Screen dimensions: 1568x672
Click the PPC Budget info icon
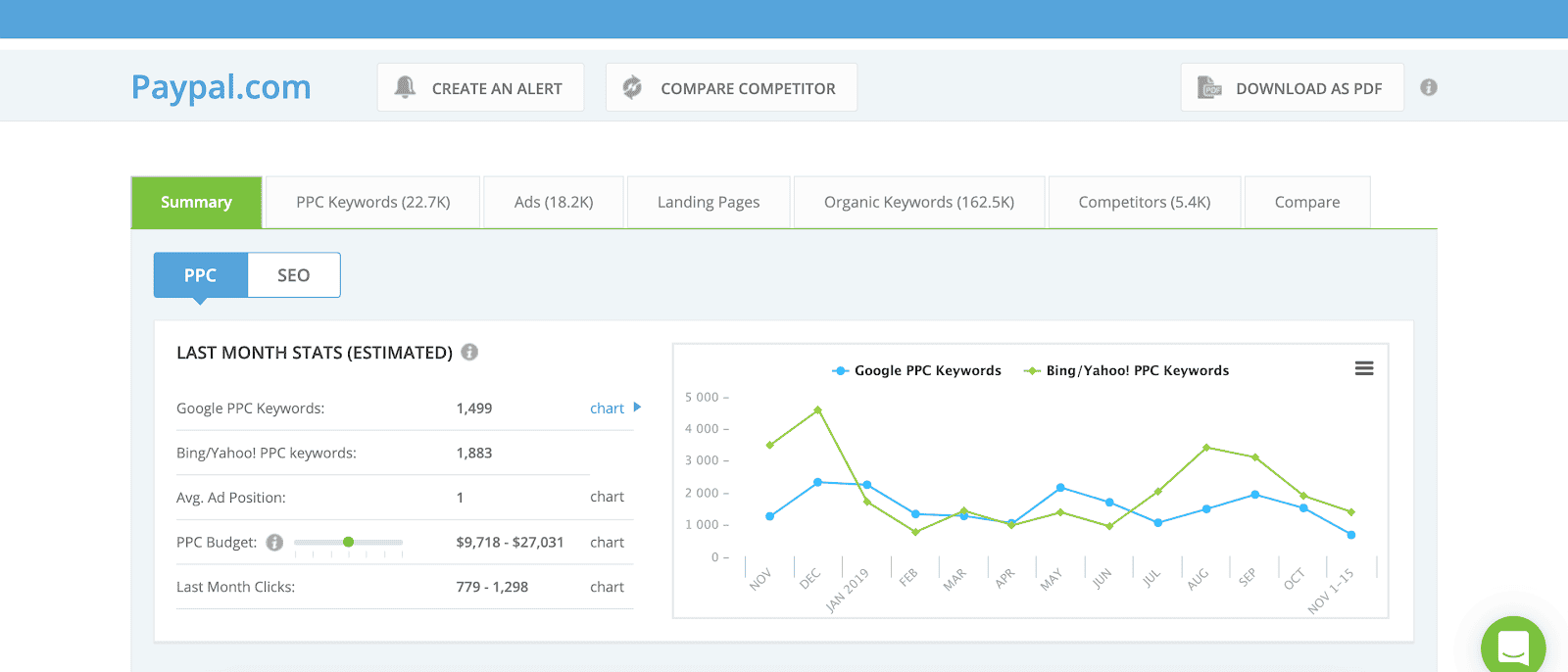coord(274,543)
